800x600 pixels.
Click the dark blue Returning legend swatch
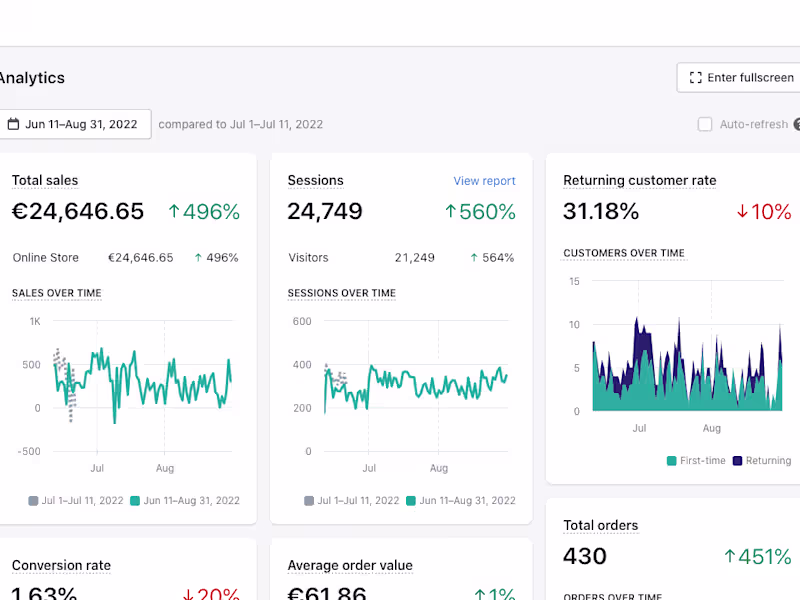pos(738,461)
